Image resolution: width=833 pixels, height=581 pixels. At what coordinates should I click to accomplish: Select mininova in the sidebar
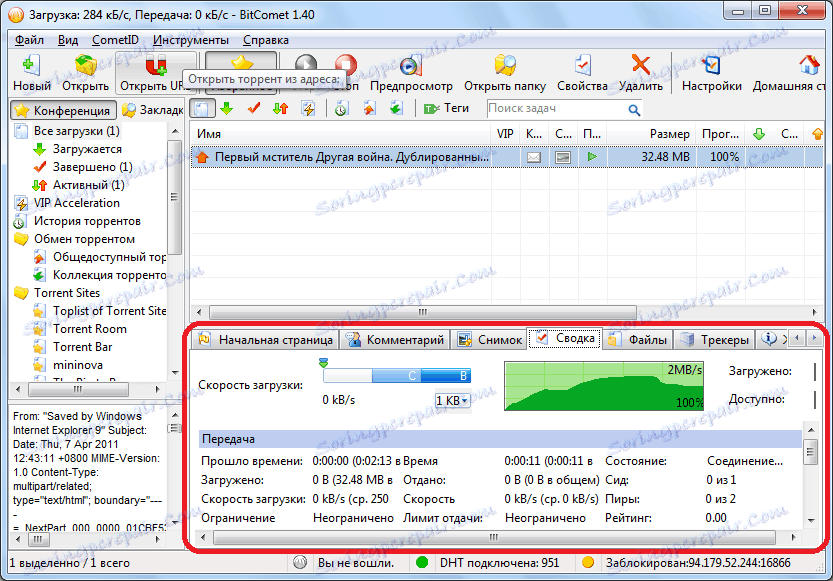[78, 365]
